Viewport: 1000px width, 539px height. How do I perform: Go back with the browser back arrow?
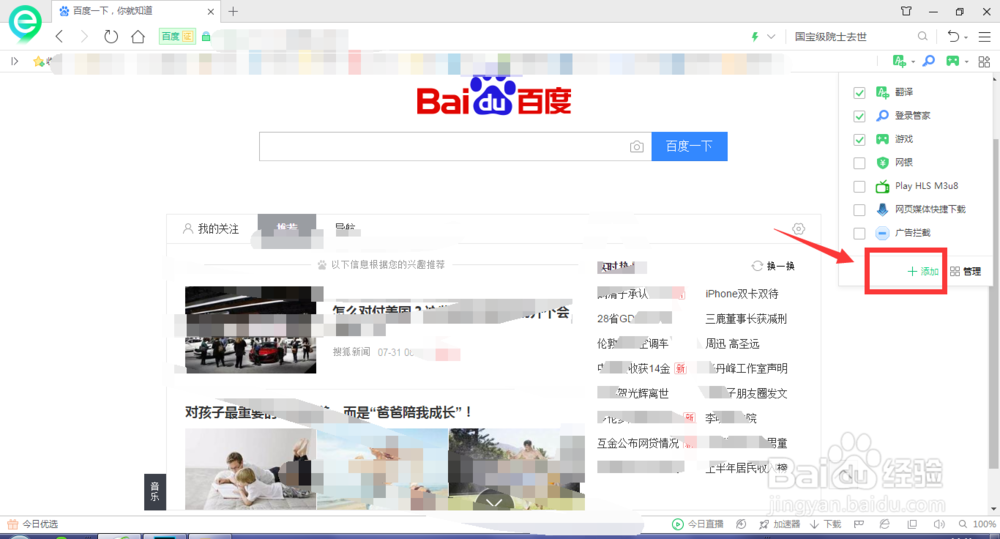tap(59, 36)
